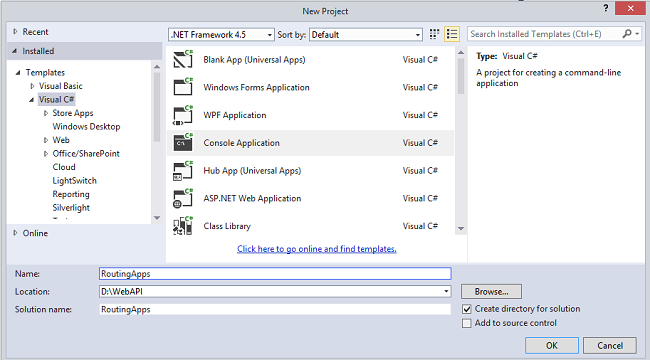Viewport: 650px width, 360px height.
Task: Pick the Console Application template icon
Action: click(x=183, y=143)
